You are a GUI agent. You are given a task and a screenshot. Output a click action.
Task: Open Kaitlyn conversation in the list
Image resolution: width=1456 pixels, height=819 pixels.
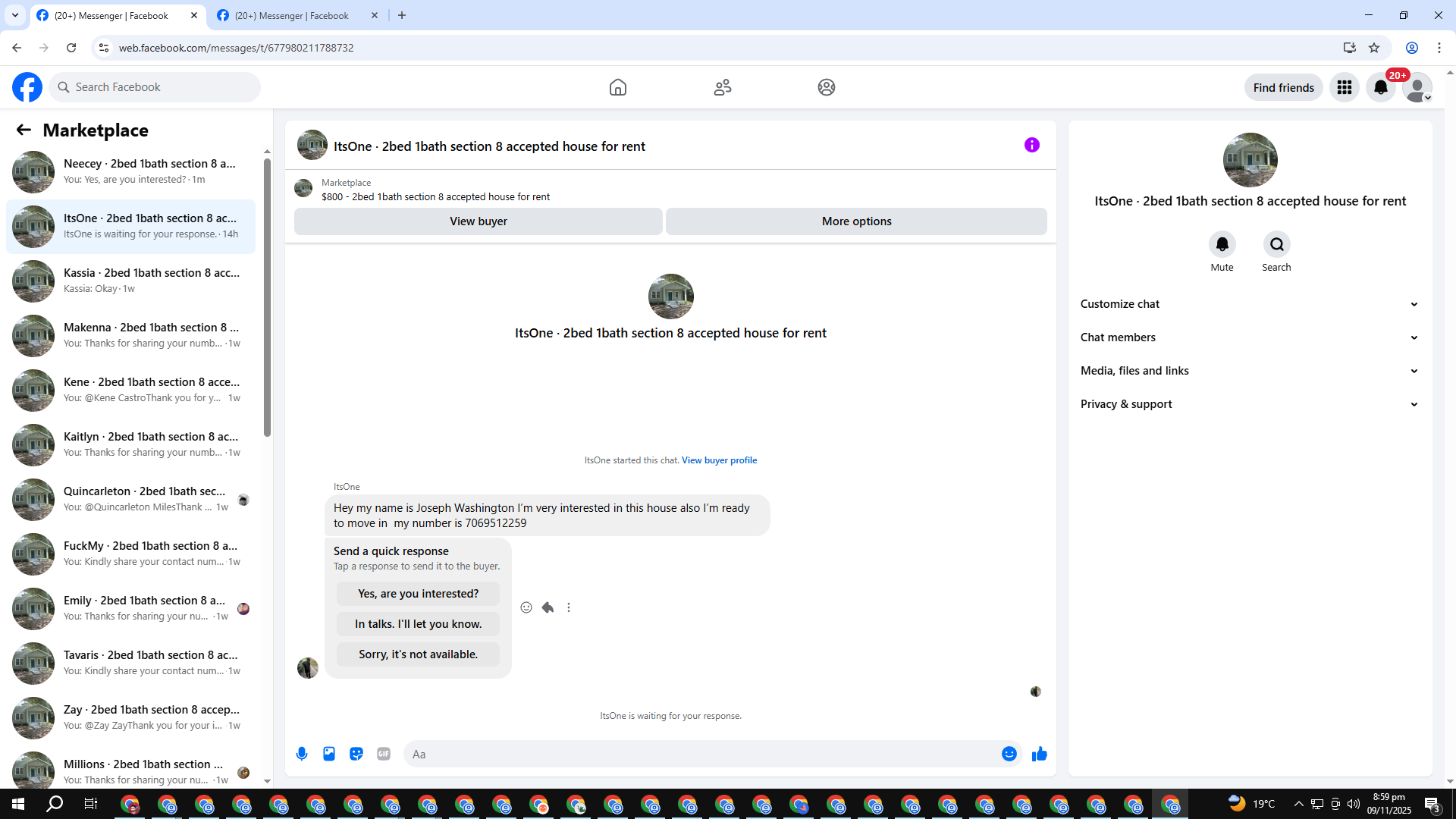point(130,445)
